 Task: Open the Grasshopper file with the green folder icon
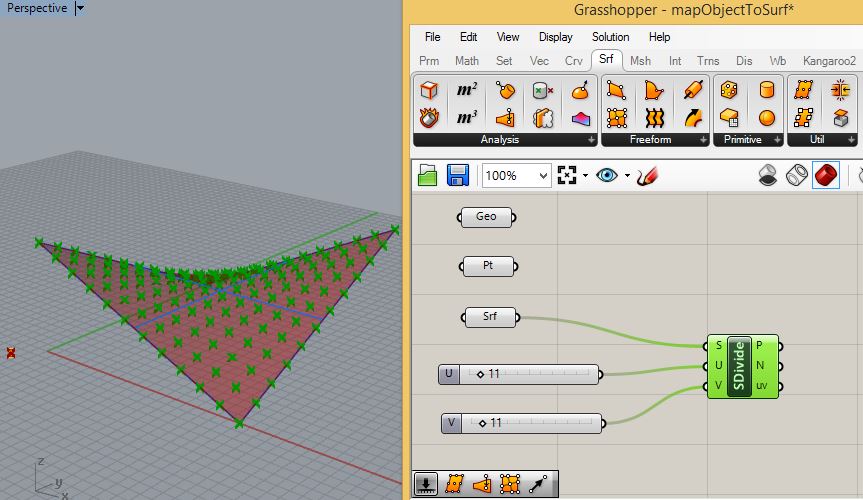point(428,176)
